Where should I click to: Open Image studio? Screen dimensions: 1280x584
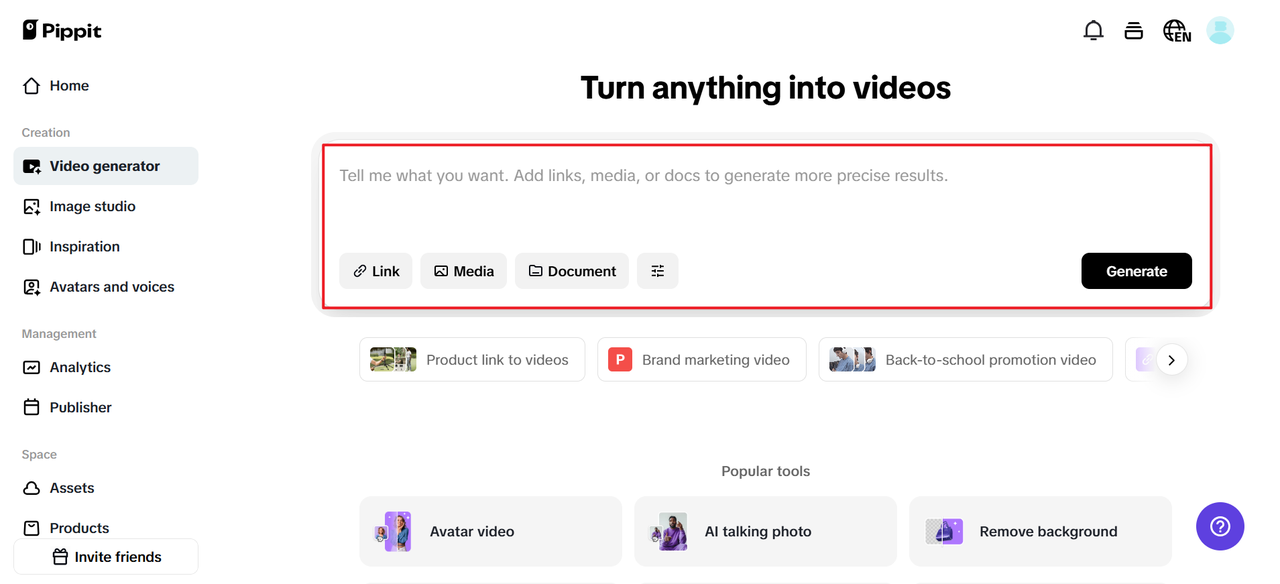(x=106, y=206)
